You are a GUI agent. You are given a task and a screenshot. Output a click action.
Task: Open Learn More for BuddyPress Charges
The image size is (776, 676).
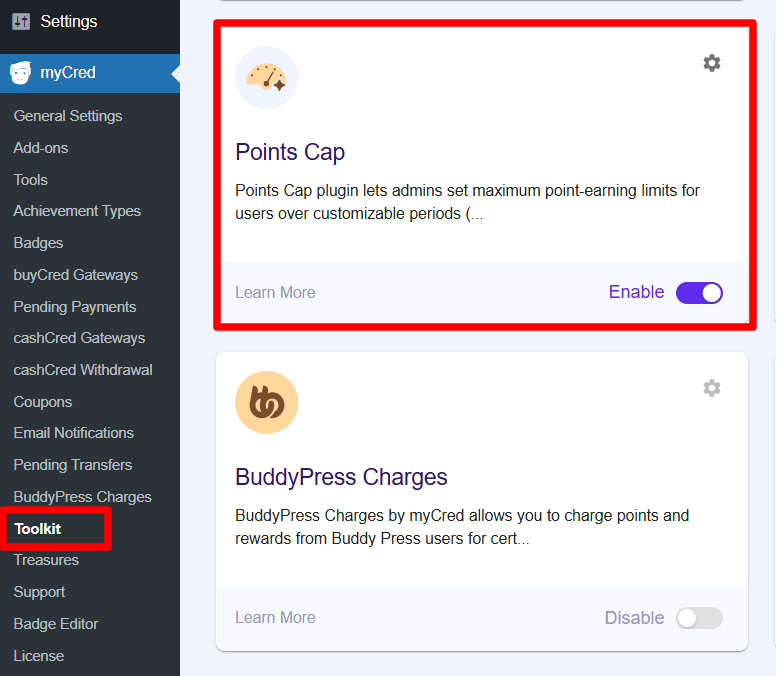click(275, 618)
